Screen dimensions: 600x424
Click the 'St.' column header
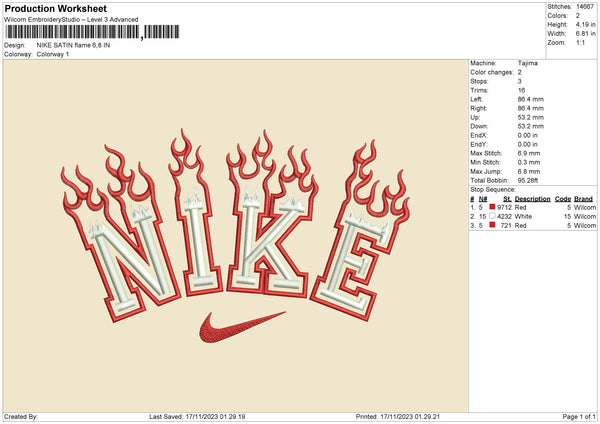tap(507, 199)
